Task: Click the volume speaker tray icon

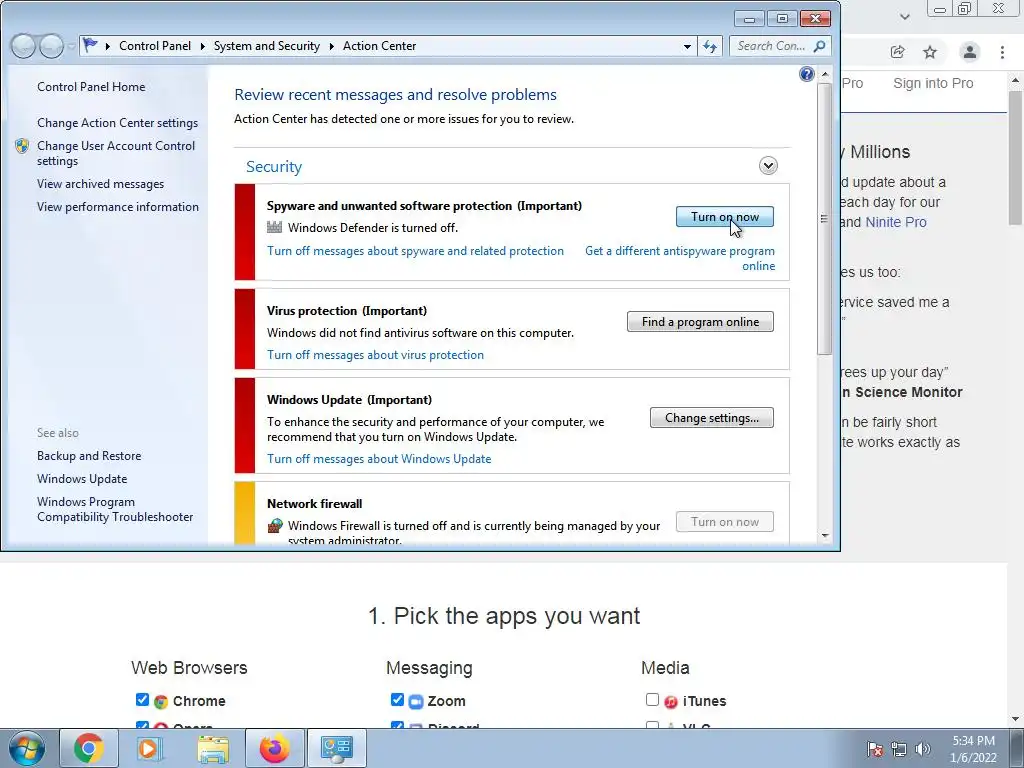Action: 922,749
